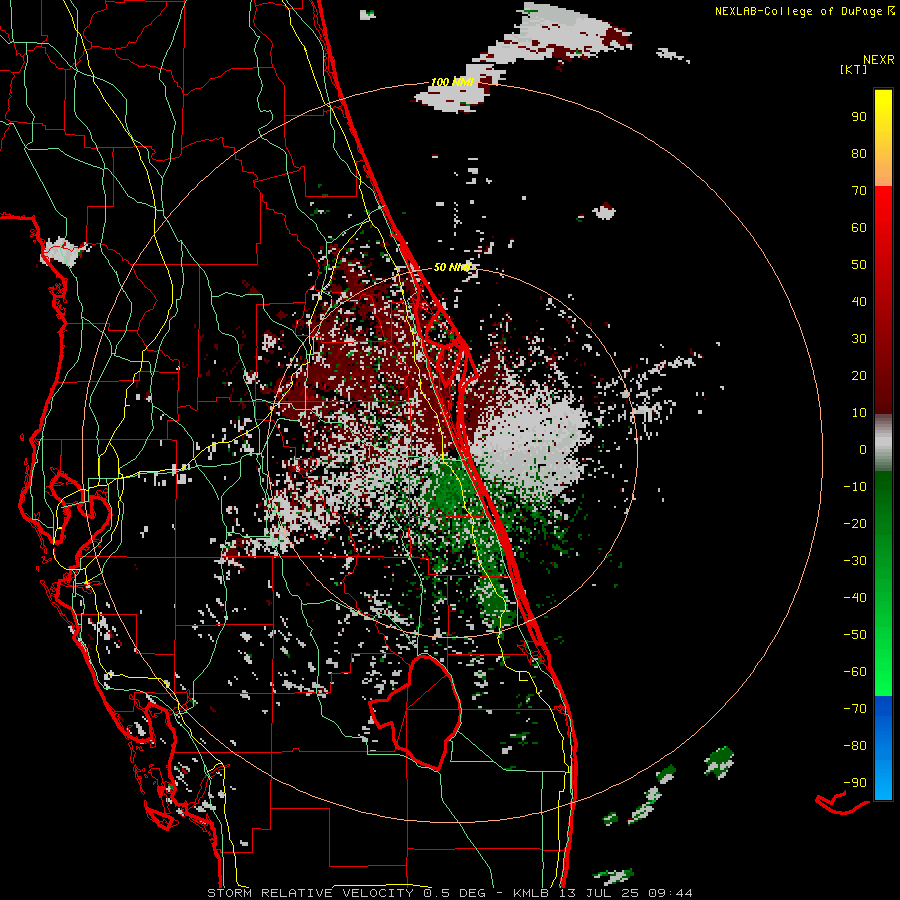
Task: Click the 100 NMI range ring label
Action: pos(452,82)
